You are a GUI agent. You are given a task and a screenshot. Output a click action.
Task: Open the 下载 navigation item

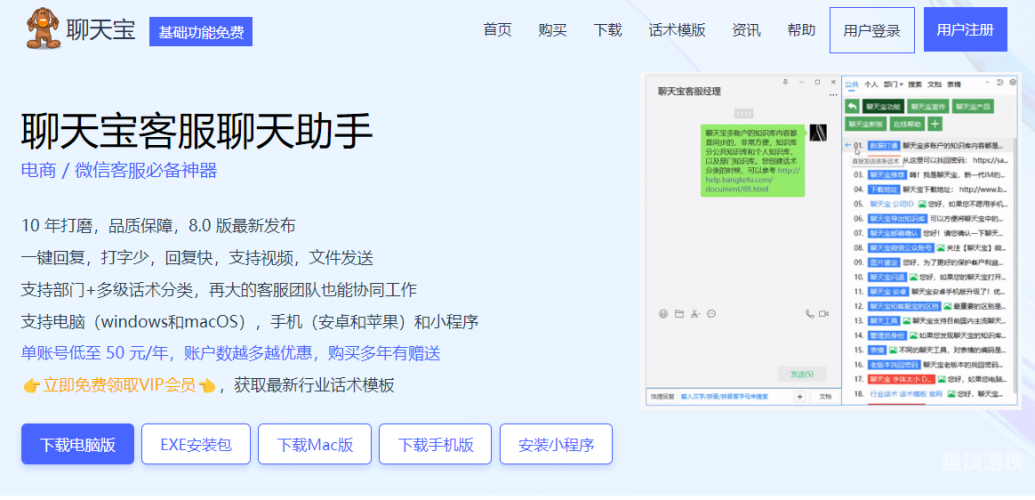click(607, 30)
